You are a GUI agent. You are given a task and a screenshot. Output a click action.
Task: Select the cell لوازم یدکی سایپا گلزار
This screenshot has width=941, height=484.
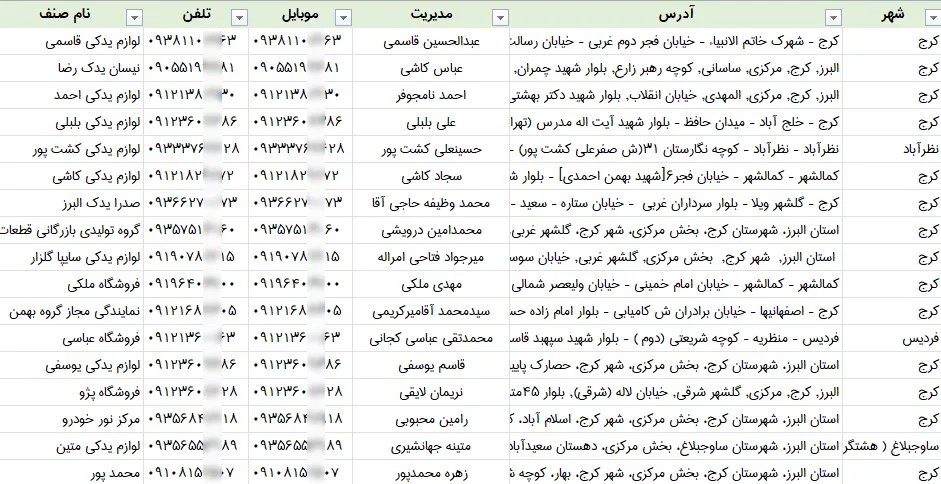coord(71,258)
